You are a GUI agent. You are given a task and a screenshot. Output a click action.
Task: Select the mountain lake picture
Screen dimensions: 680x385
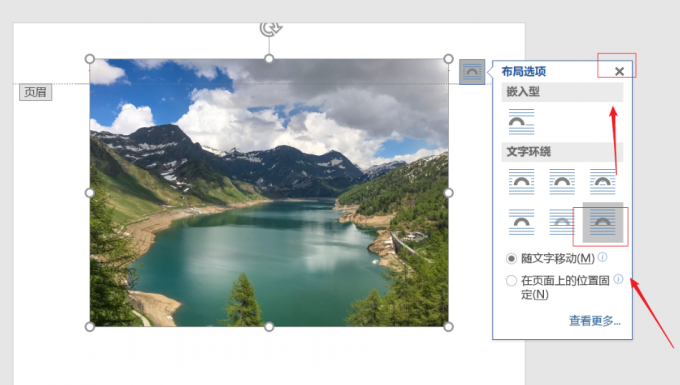tap(269, 192)
